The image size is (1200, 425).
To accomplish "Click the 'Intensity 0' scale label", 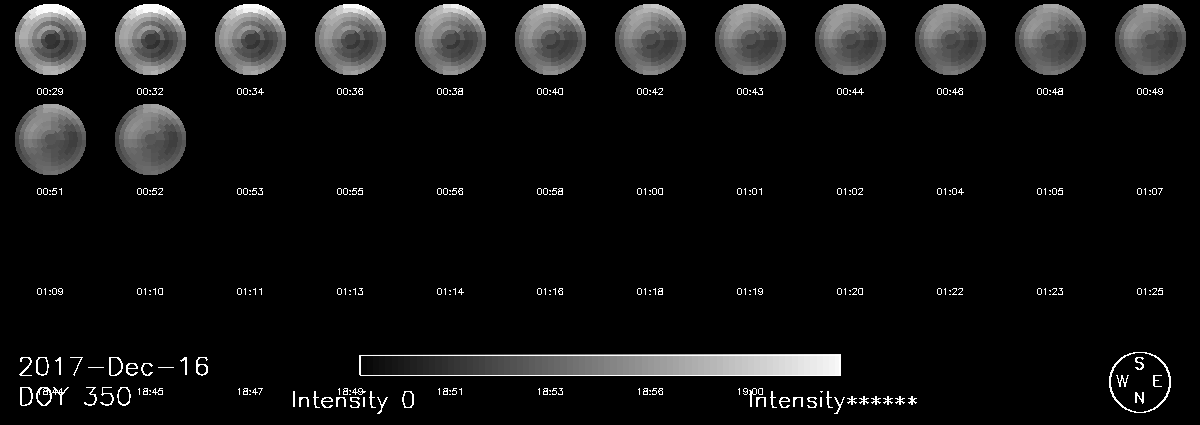I will (352, 401).
